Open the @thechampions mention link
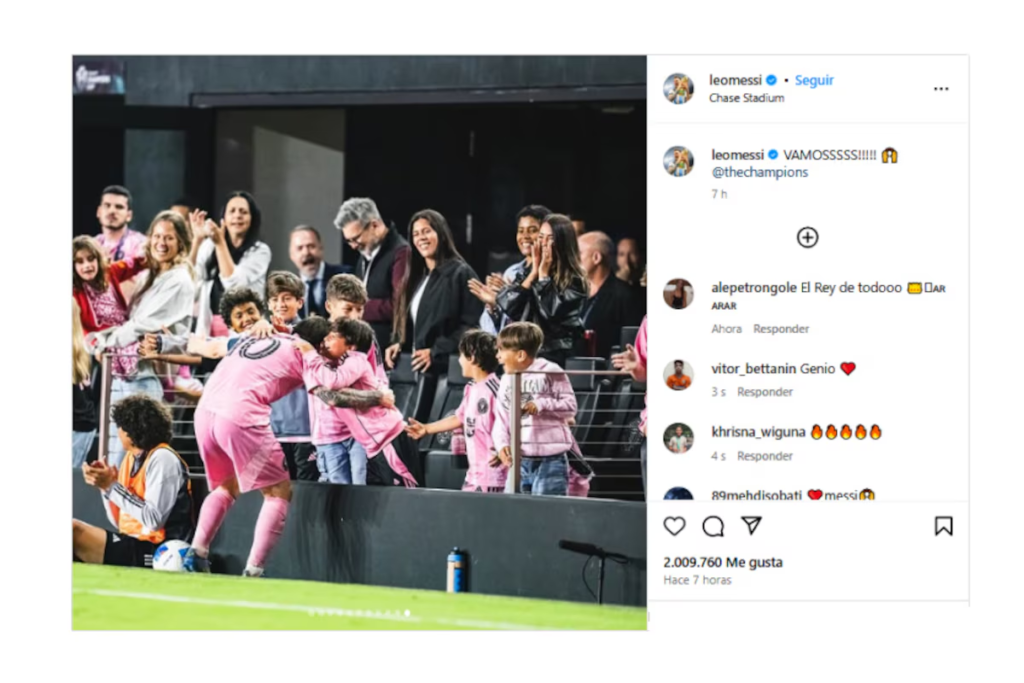1024x683 pixels. [760, 172]
